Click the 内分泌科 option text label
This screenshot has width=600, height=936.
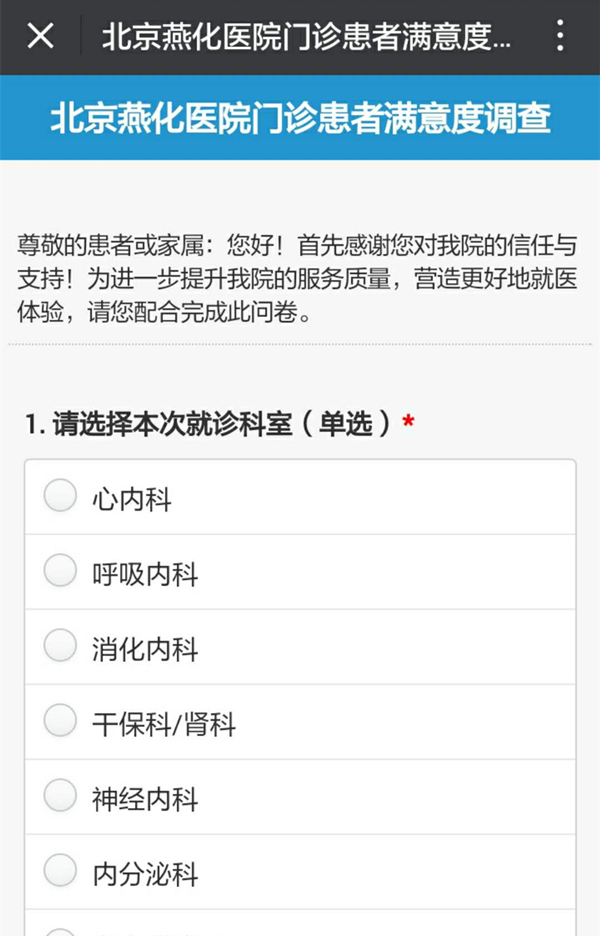point(145,875)
